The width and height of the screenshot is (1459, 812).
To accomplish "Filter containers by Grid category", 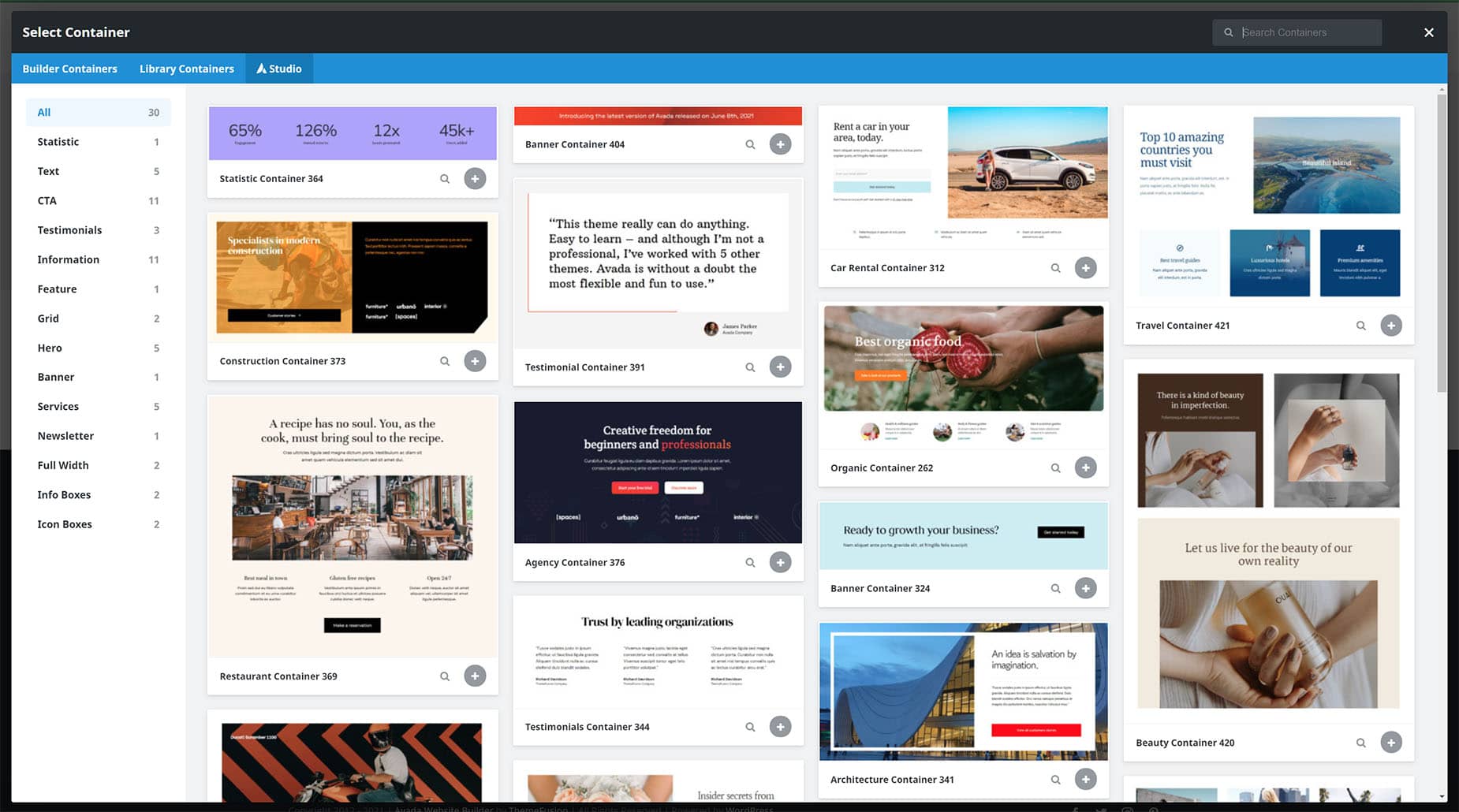I will [99, 318].
